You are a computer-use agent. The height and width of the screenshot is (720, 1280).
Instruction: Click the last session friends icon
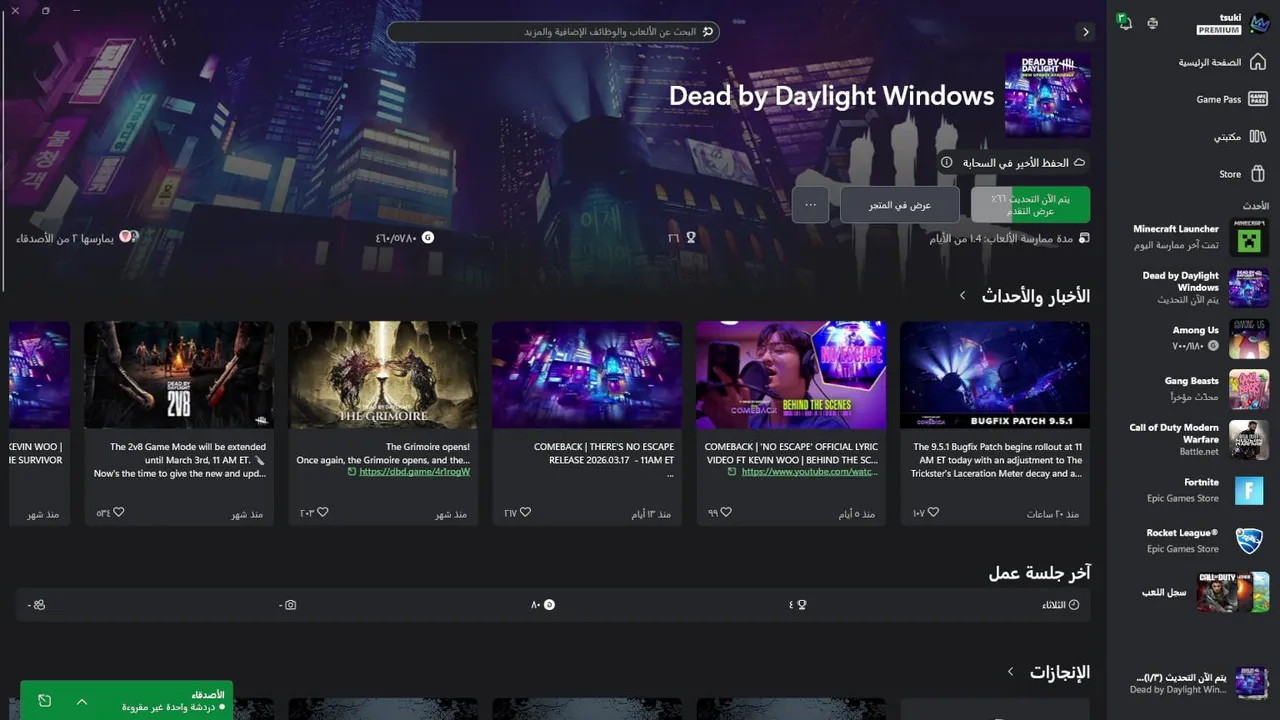coord(39,605)
